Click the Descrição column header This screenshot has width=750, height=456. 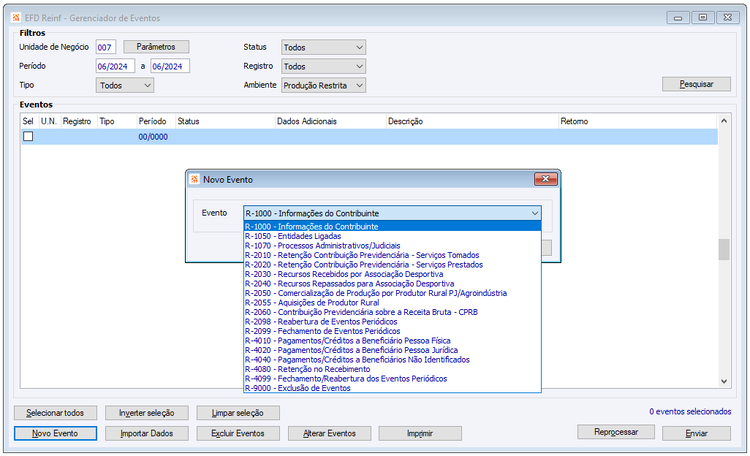pos(472,122)
